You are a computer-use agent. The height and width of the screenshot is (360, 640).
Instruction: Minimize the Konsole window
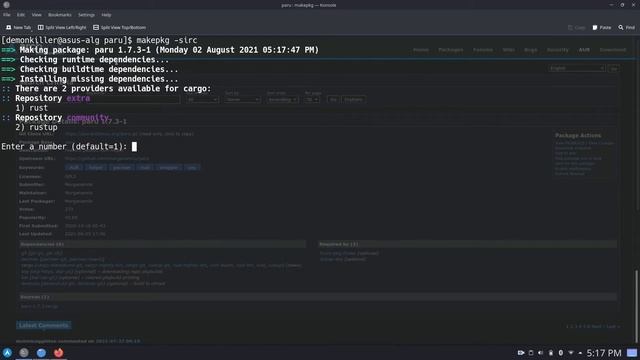click(611, 5)
